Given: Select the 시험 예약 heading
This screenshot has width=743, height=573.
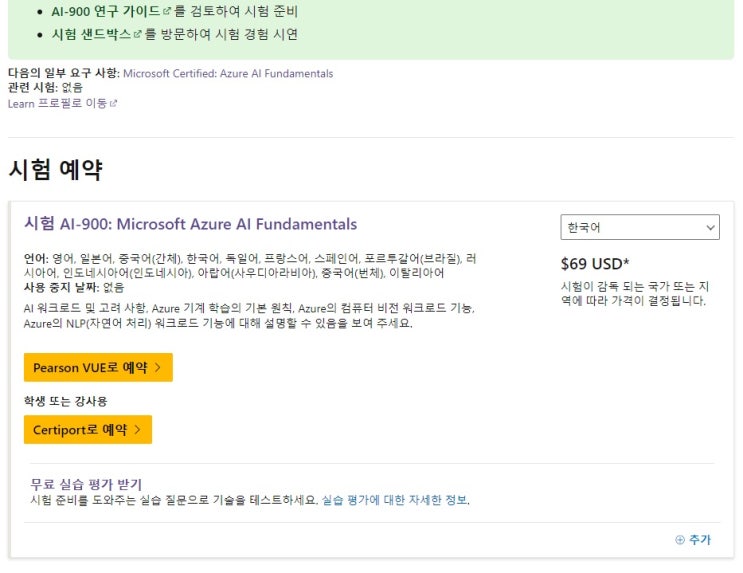Looking at the screenshot, I should (x=55, y=169).
